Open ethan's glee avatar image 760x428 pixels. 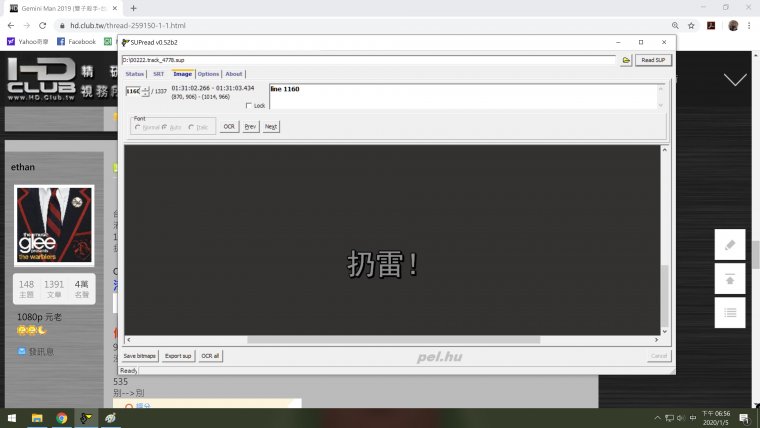tap(54, 225)
